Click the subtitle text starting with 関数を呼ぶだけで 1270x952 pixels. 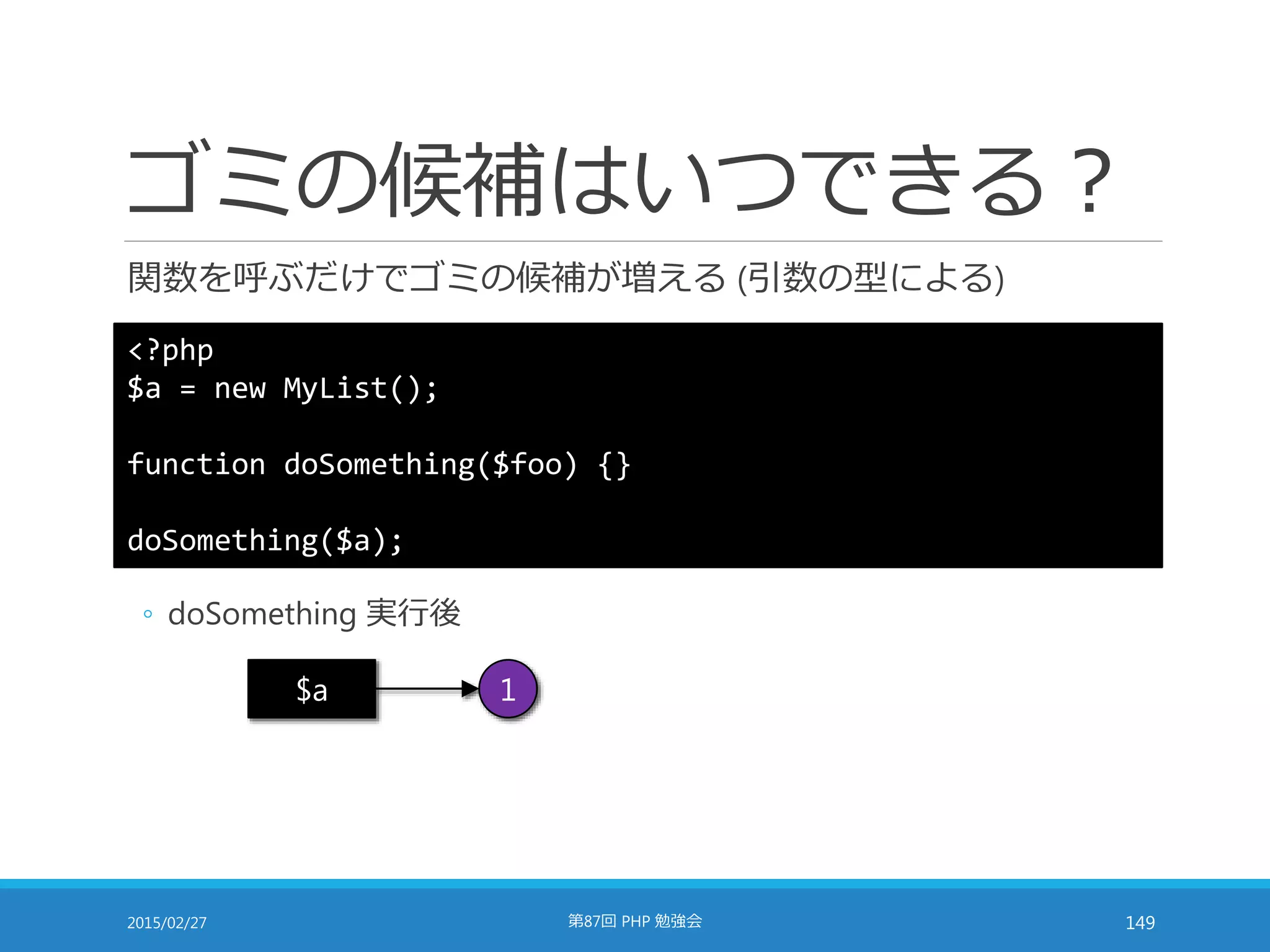[428, 277]
